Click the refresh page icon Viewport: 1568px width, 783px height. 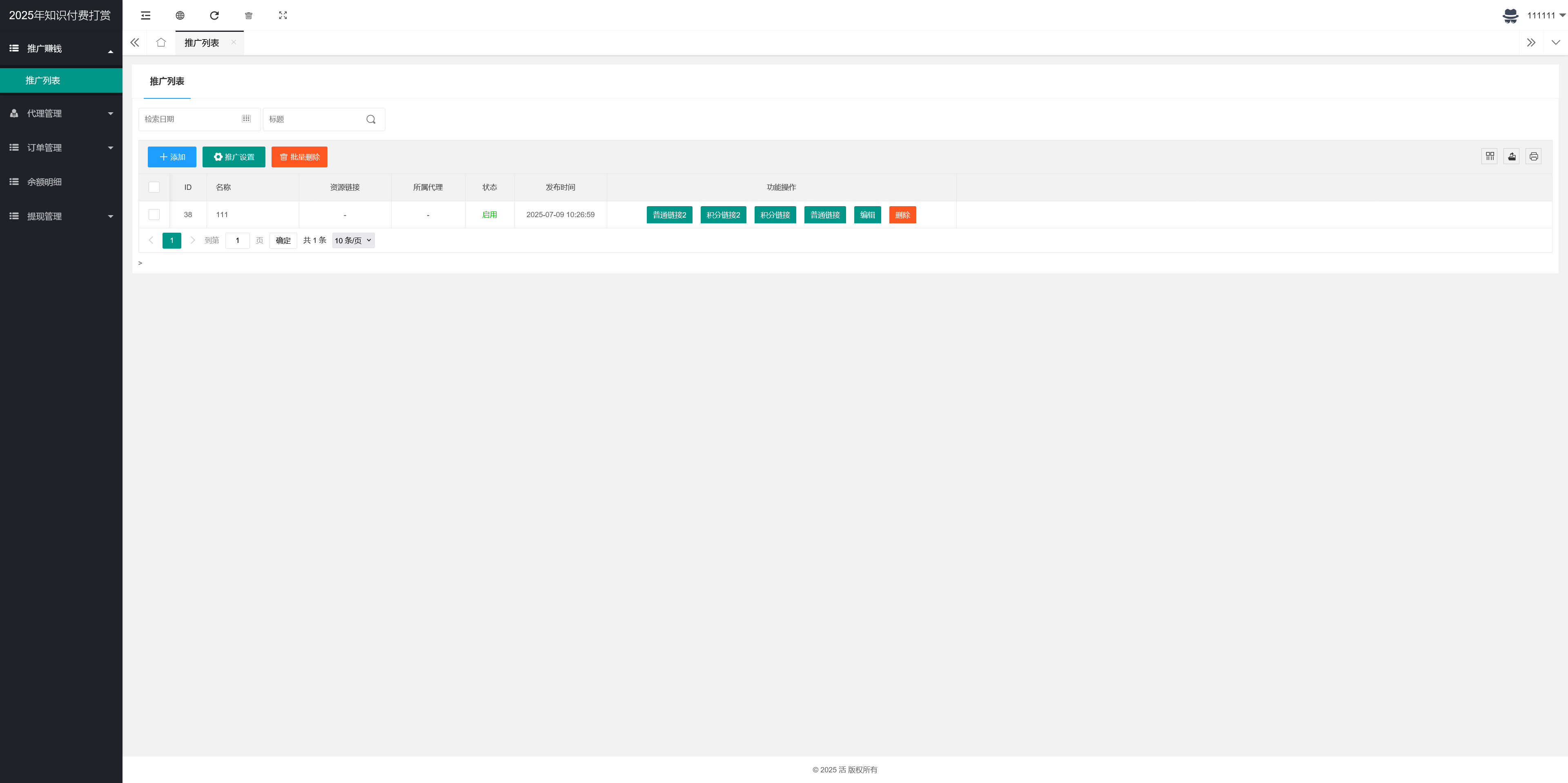click(214, 15)
